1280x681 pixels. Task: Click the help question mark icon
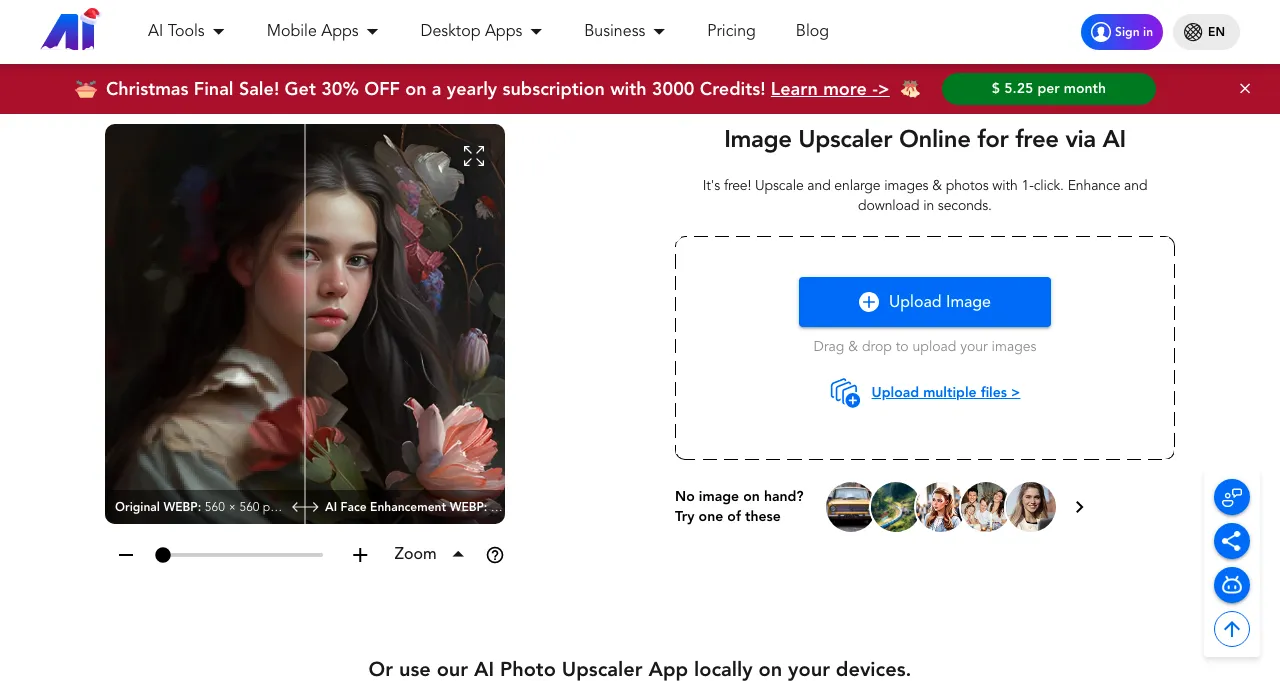click(495, 555)
